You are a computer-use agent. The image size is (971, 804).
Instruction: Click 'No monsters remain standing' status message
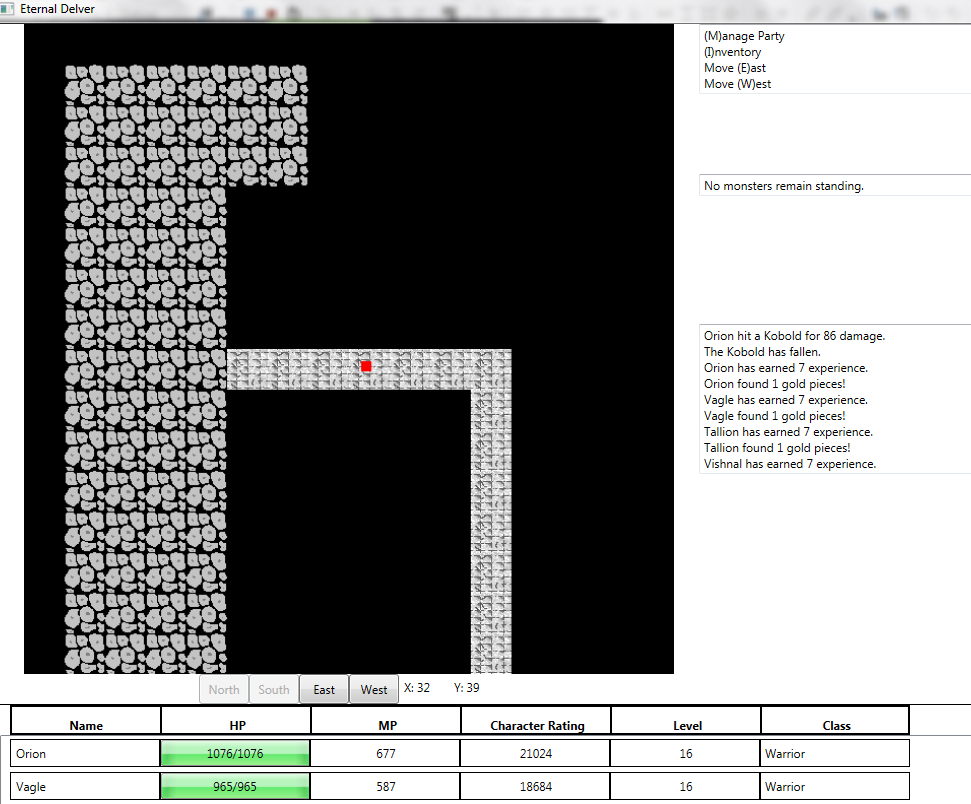click(783, 186)
